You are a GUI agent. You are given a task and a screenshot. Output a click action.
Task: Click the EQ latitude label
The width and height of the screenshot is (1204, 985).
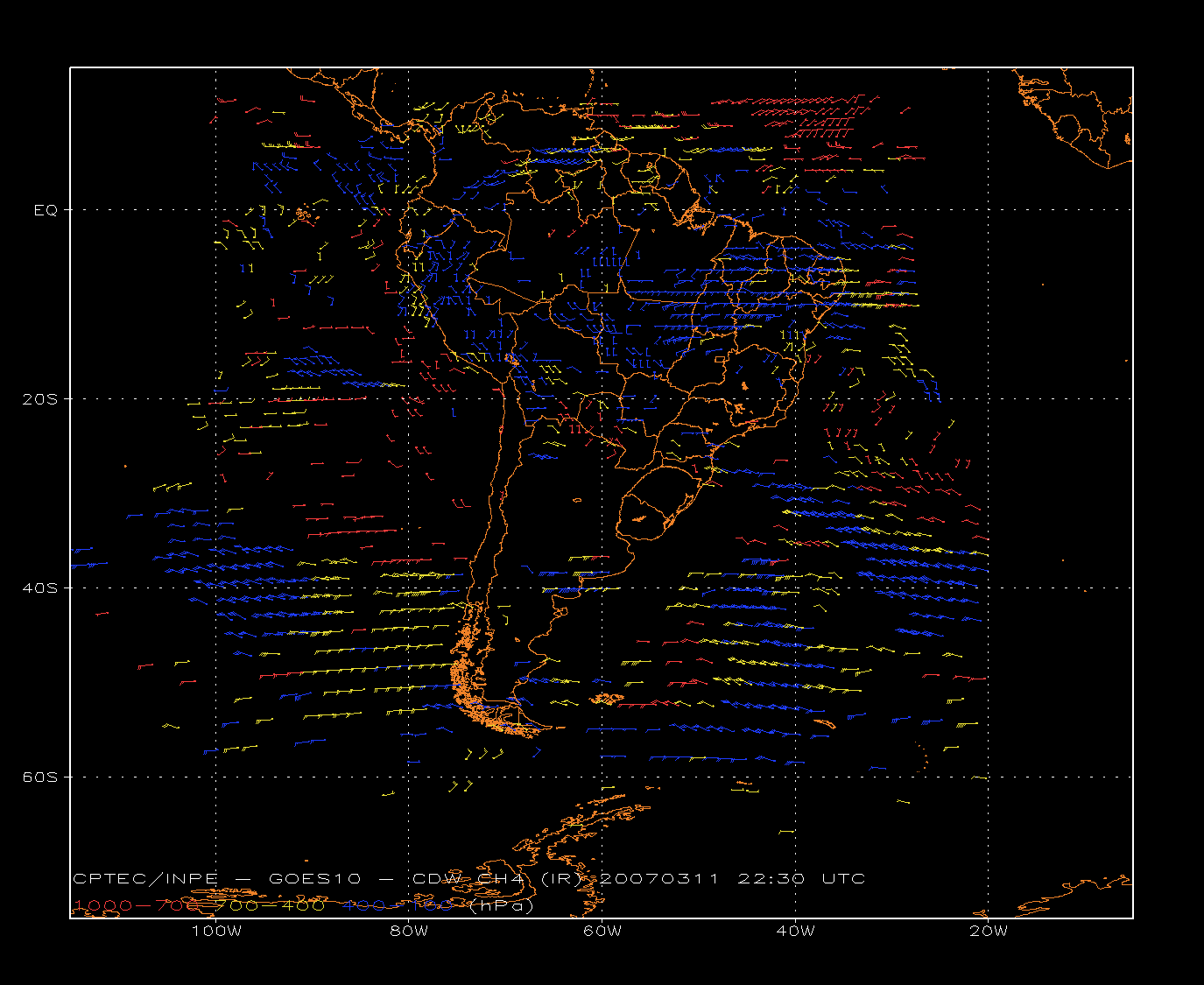point(46,210)
